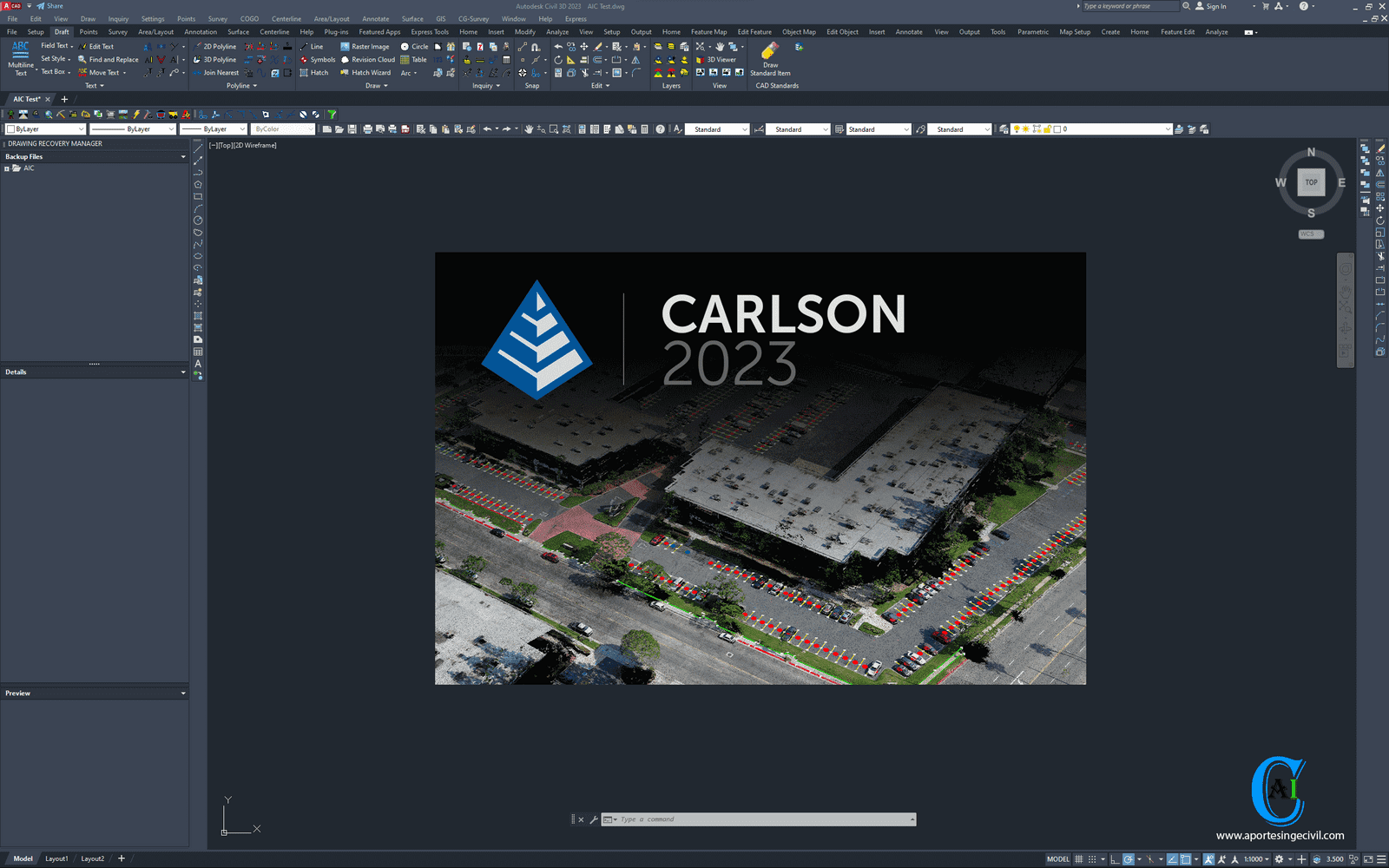Image resolution: width=1389 pixels, height=868 pixels.
Task: Switch to the Express Tools ribbon tab
Action: (x=430, y=32)
